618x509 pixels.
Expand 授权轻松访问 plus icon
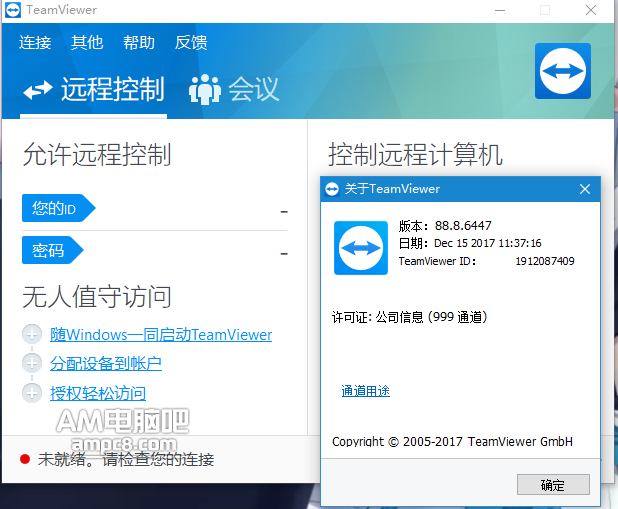click(32, 393)
